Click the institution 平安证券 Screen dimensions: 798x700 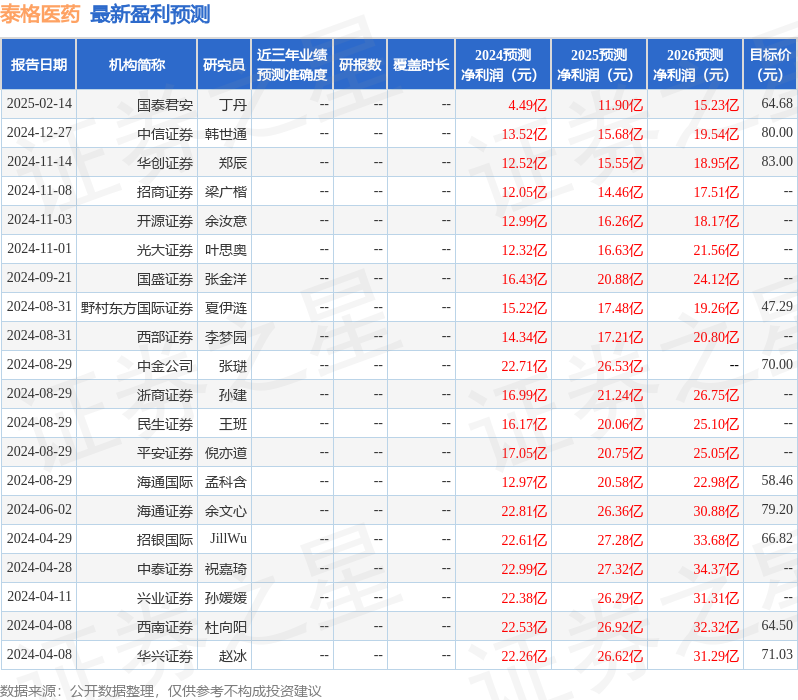[x=165, y=453]
